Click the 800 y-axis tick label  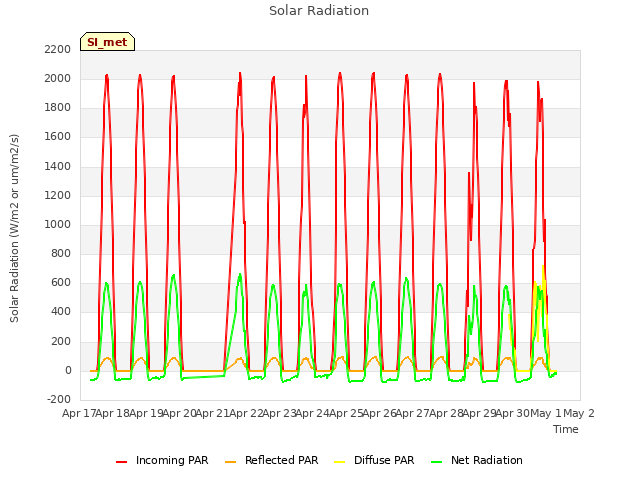61,253
